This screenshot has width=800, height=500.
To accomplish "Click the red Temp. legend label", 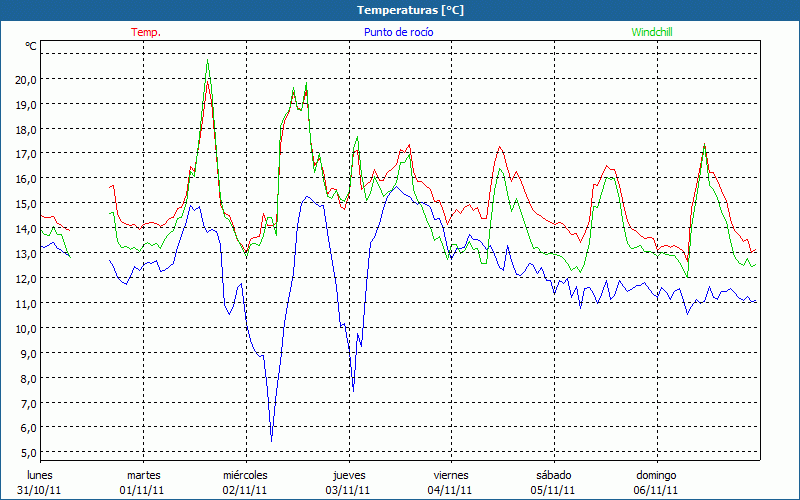I will pyautogui.click(x=145, y=32).
